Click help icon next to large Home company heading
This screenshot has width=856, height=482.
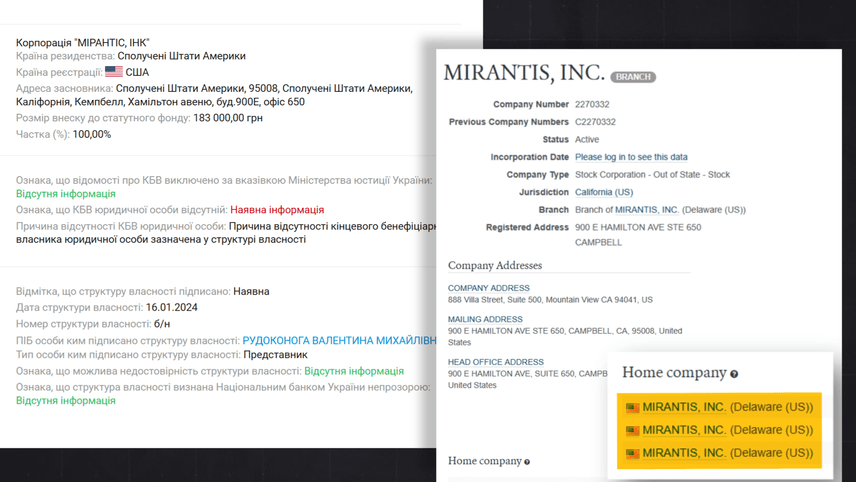(734, 374)
